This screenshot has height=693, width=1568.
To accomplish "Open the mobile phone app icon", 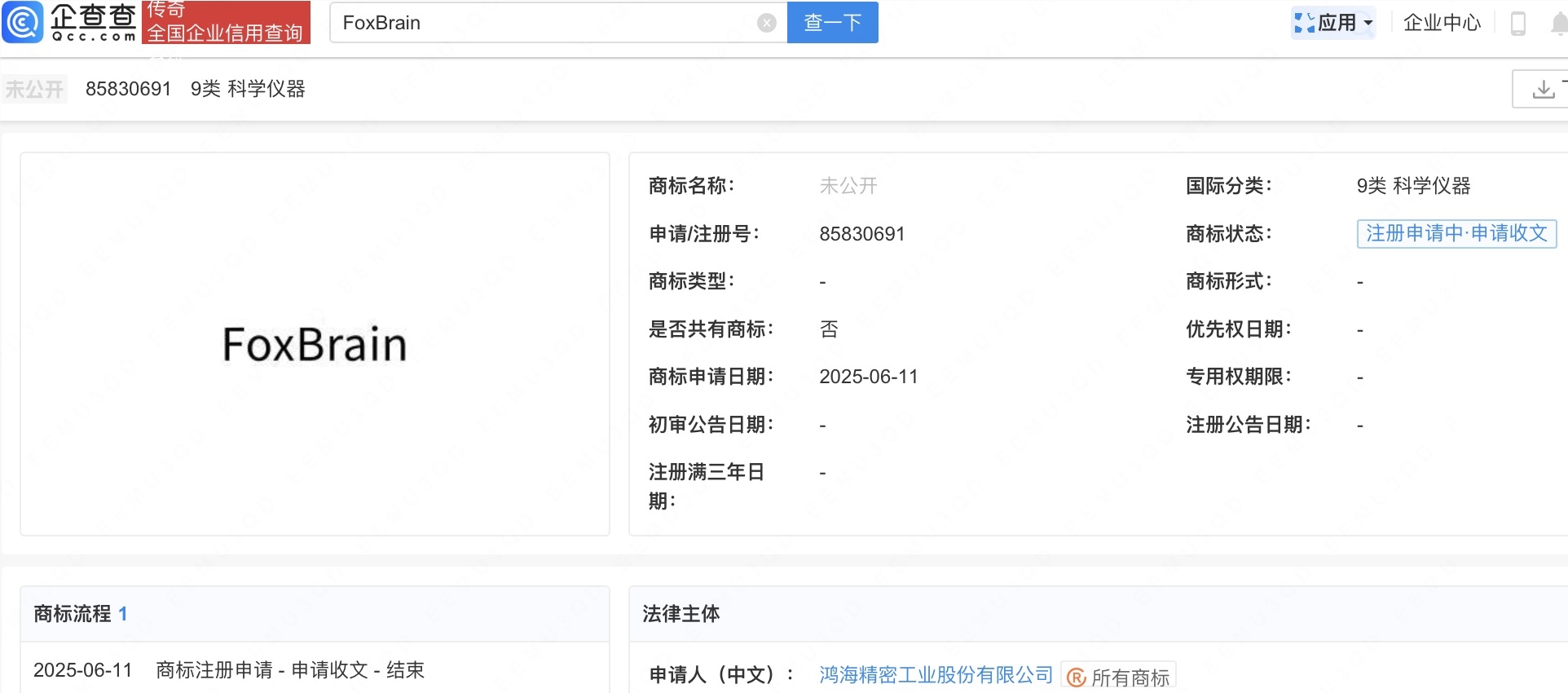I will click(1517, 23).
